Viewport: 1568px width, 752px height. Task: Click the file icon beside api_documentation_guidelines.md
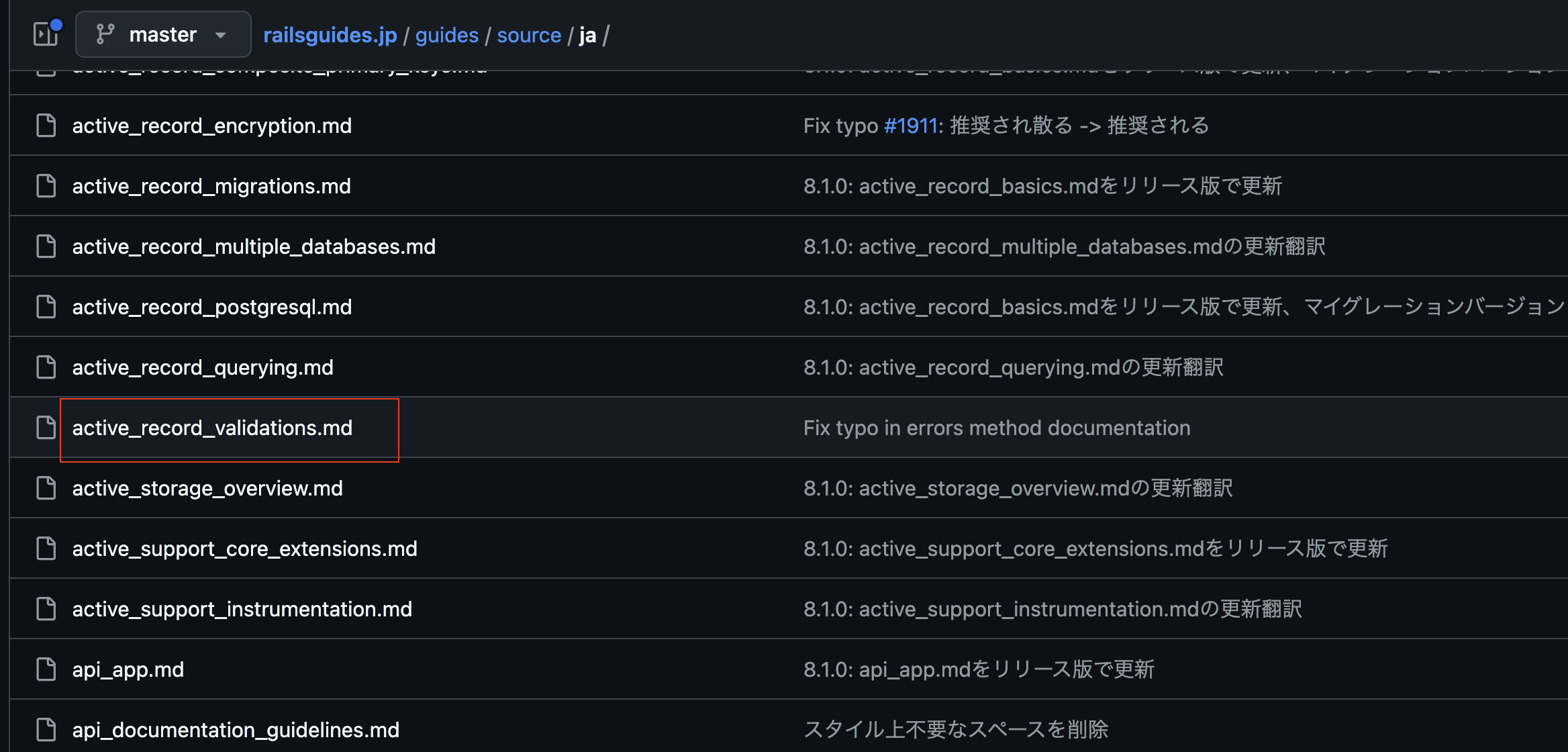[45, 729]
